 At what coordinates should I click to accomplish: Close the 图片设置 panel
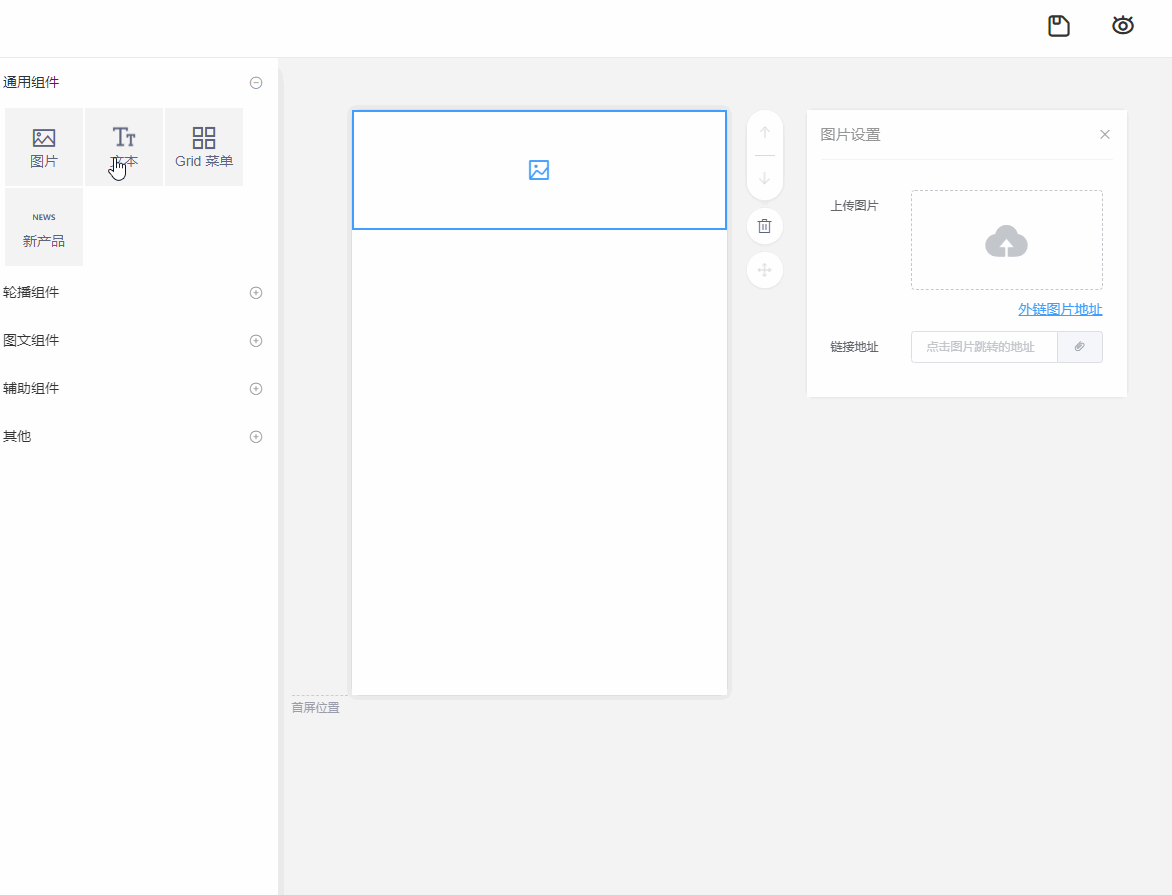1104,133
